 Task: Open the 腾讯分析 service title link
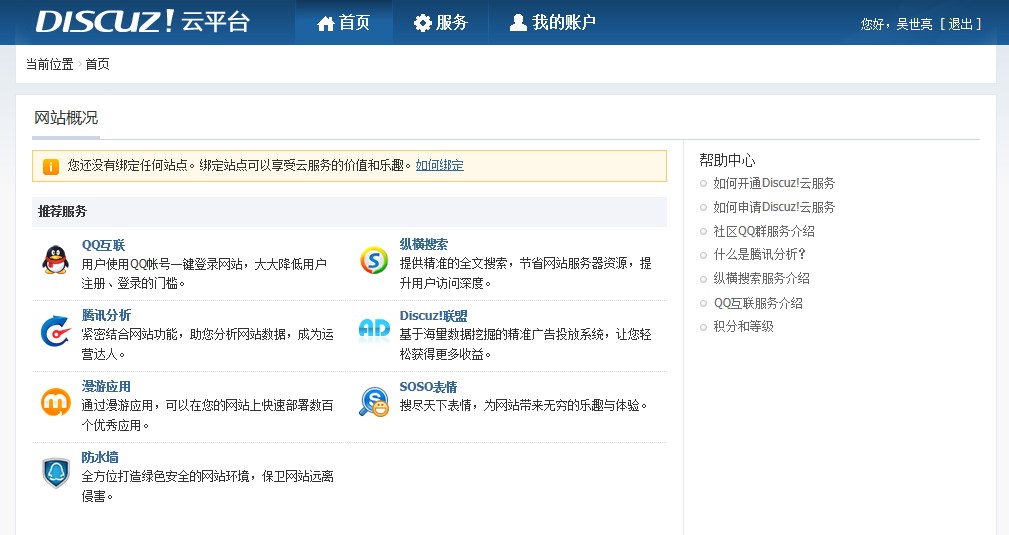point(106,315)
